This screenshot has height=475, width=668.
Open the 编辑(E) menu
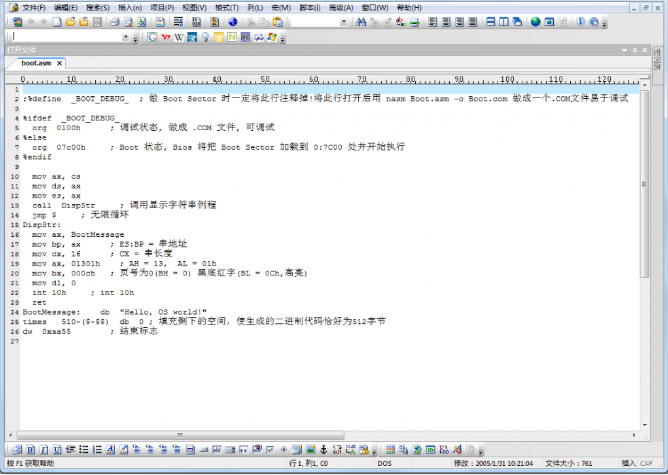66,8
